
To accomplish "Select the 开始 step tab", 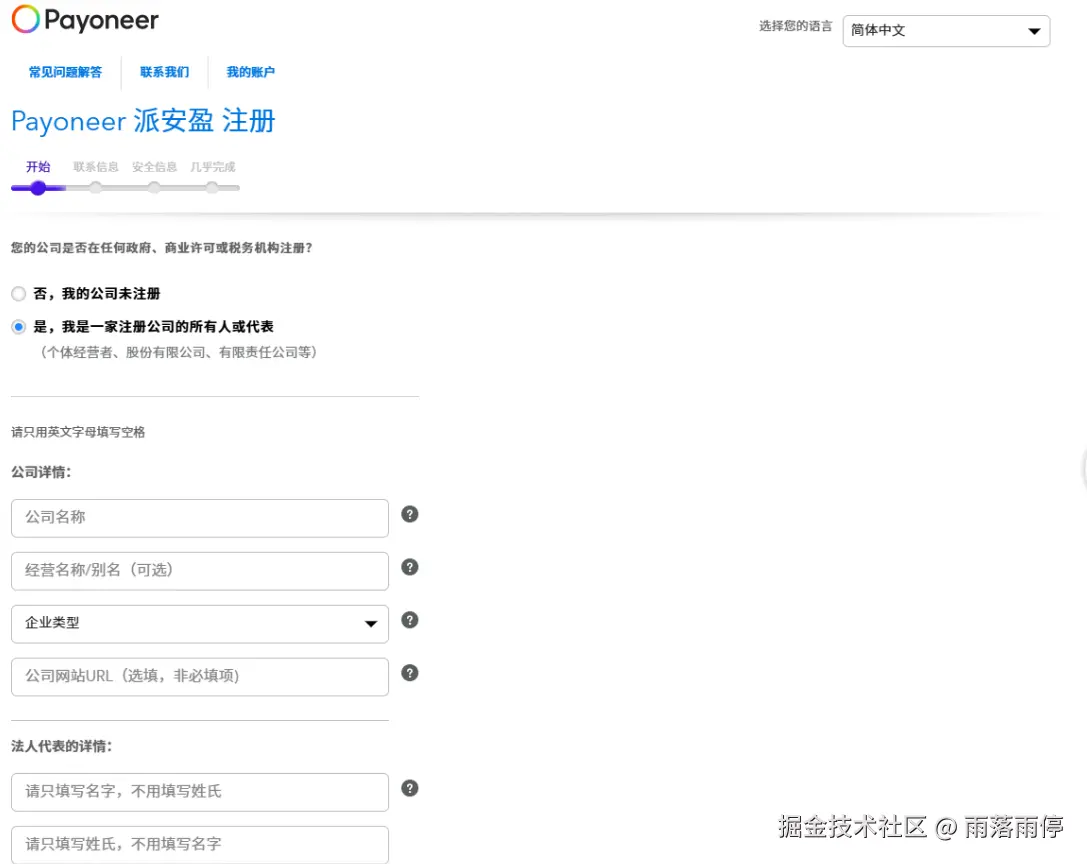I will (x=38, y=167).
